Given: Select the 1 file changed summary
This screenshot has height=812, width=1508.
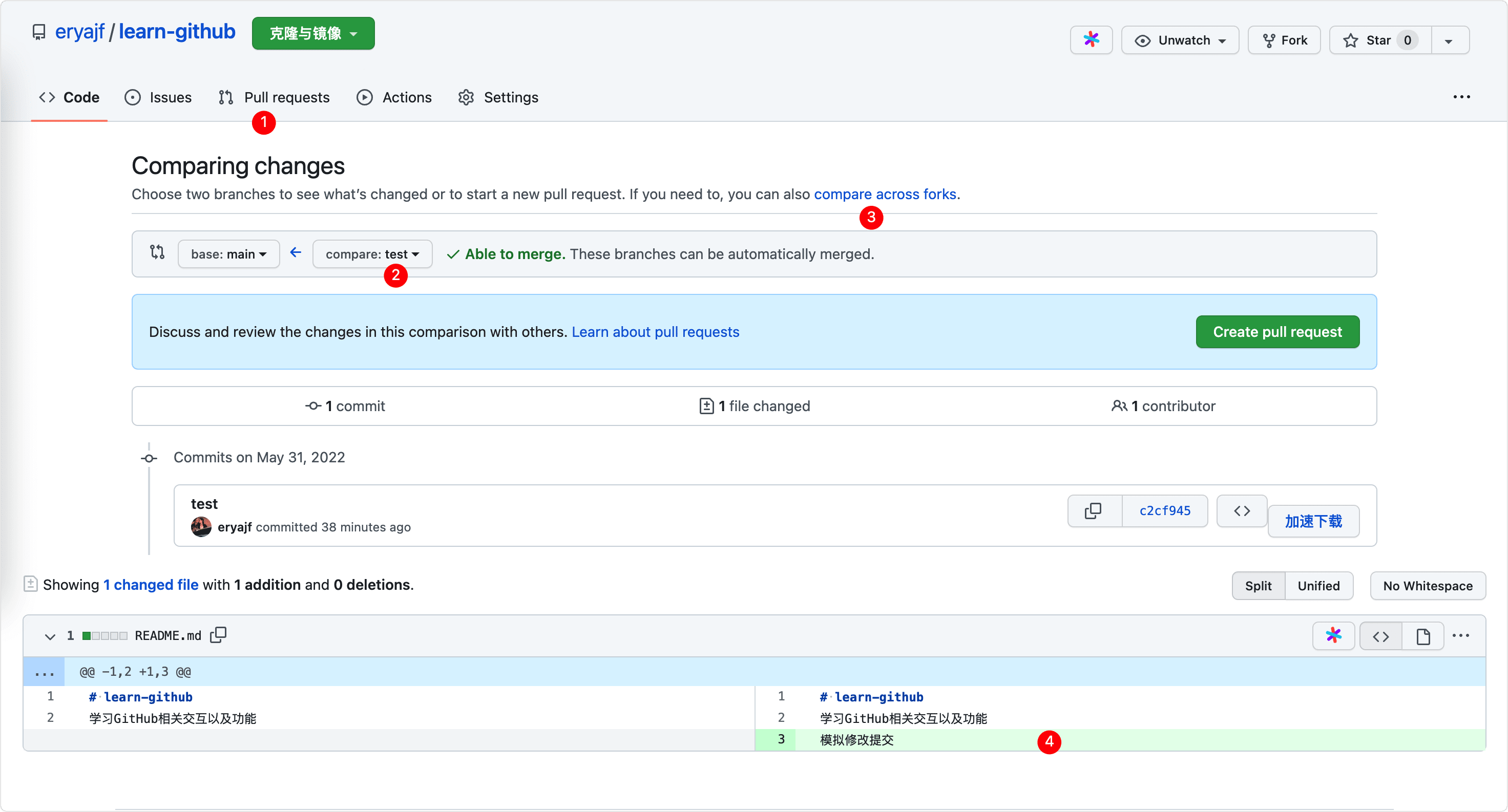Looking at the screenshot, I should pyautogui.click(x=755, y=406).
